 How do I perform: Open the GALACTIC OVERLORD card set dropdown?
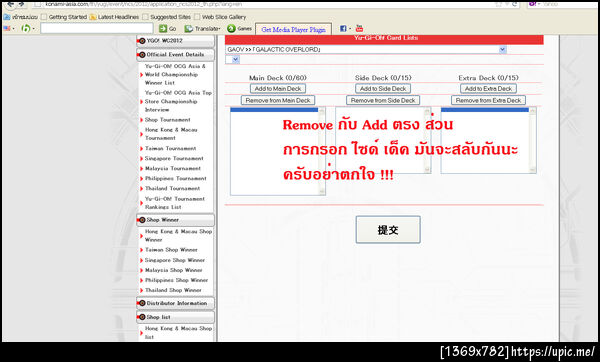(366, 50)
